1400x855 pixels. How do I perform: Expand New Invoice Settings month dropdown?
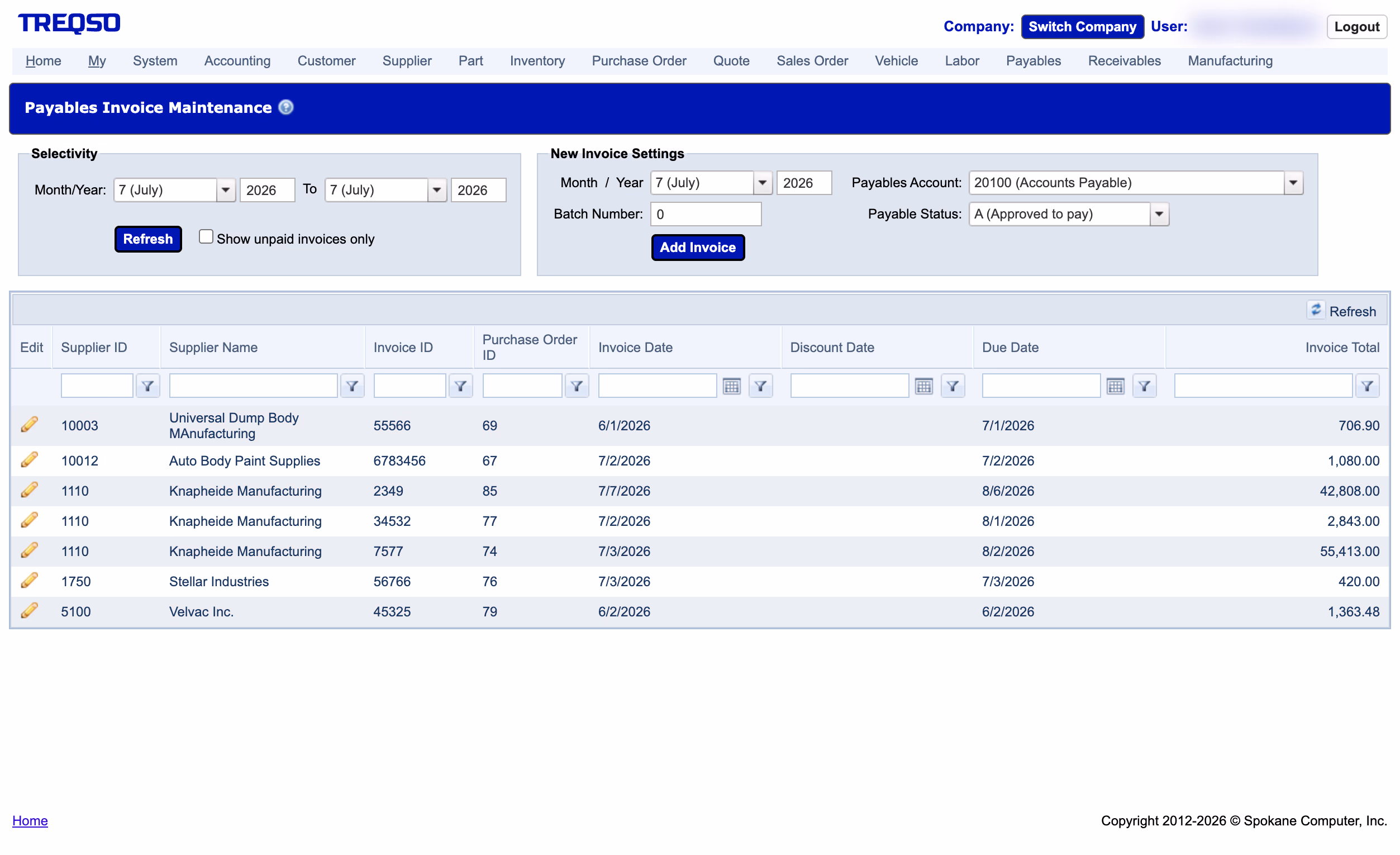click(x=763, y=183)
